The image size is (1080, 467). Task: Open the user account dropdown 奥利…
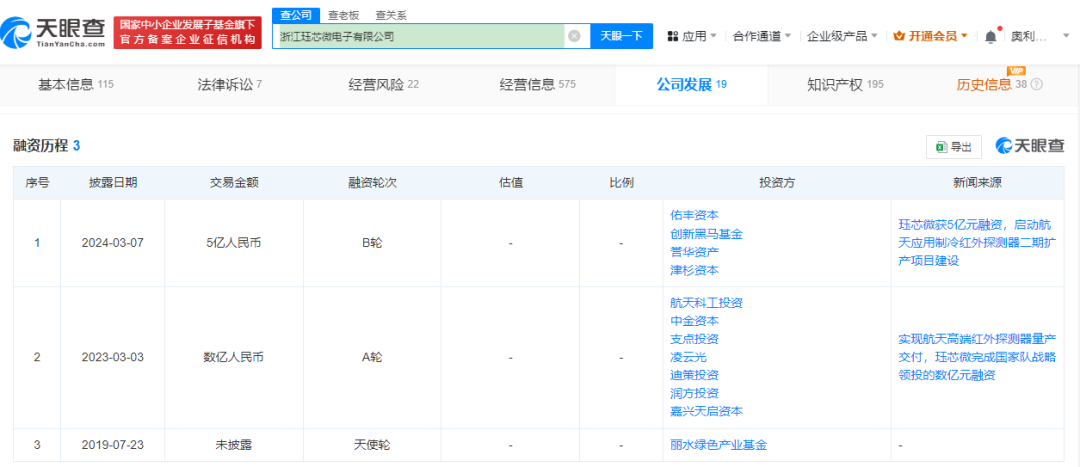click(1032, 36)
